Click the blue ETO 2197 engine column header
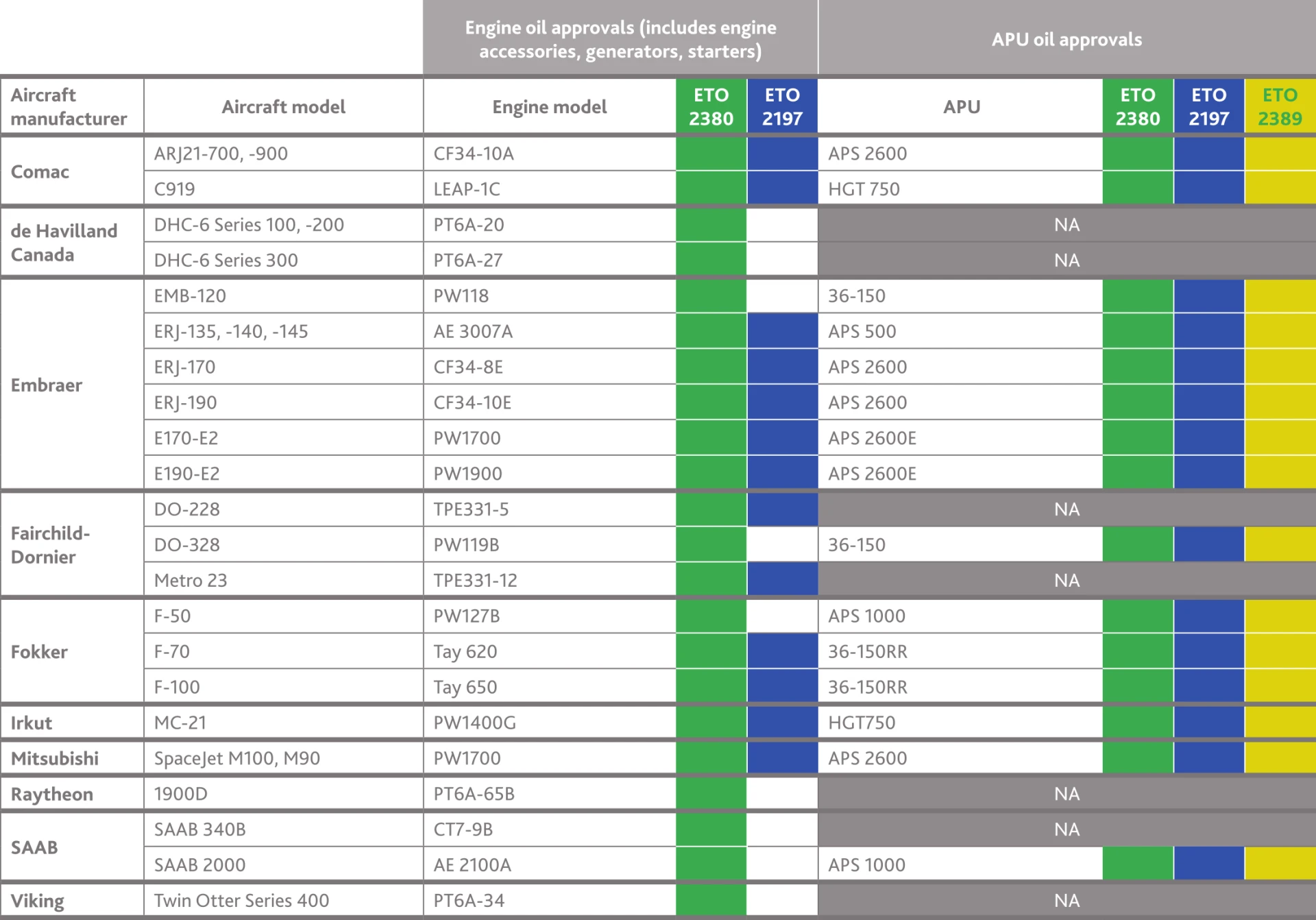Viewport: 1316px width, 920px height. (x=782, y=106)
